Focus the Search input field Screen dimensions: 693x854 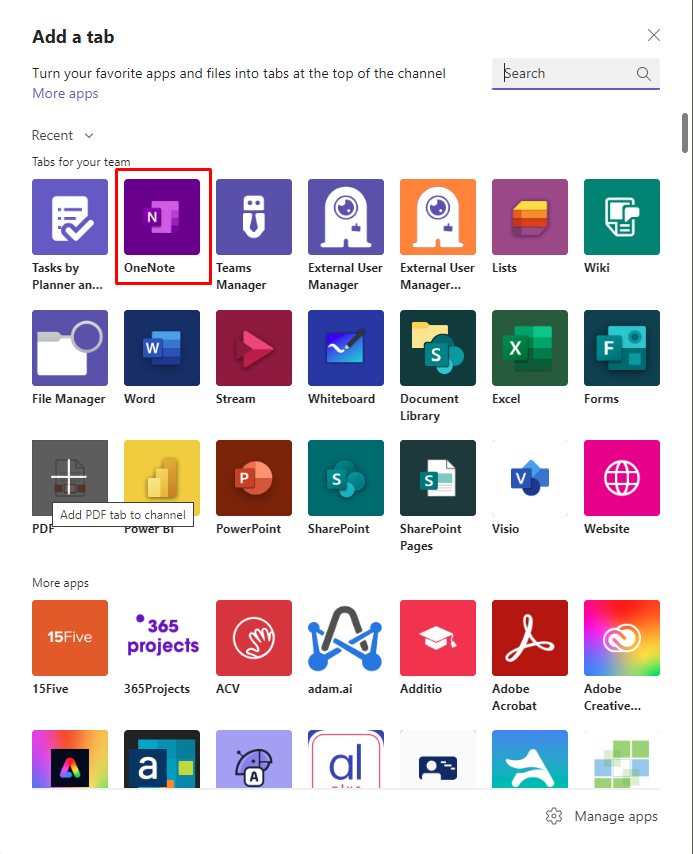point(576,74)
